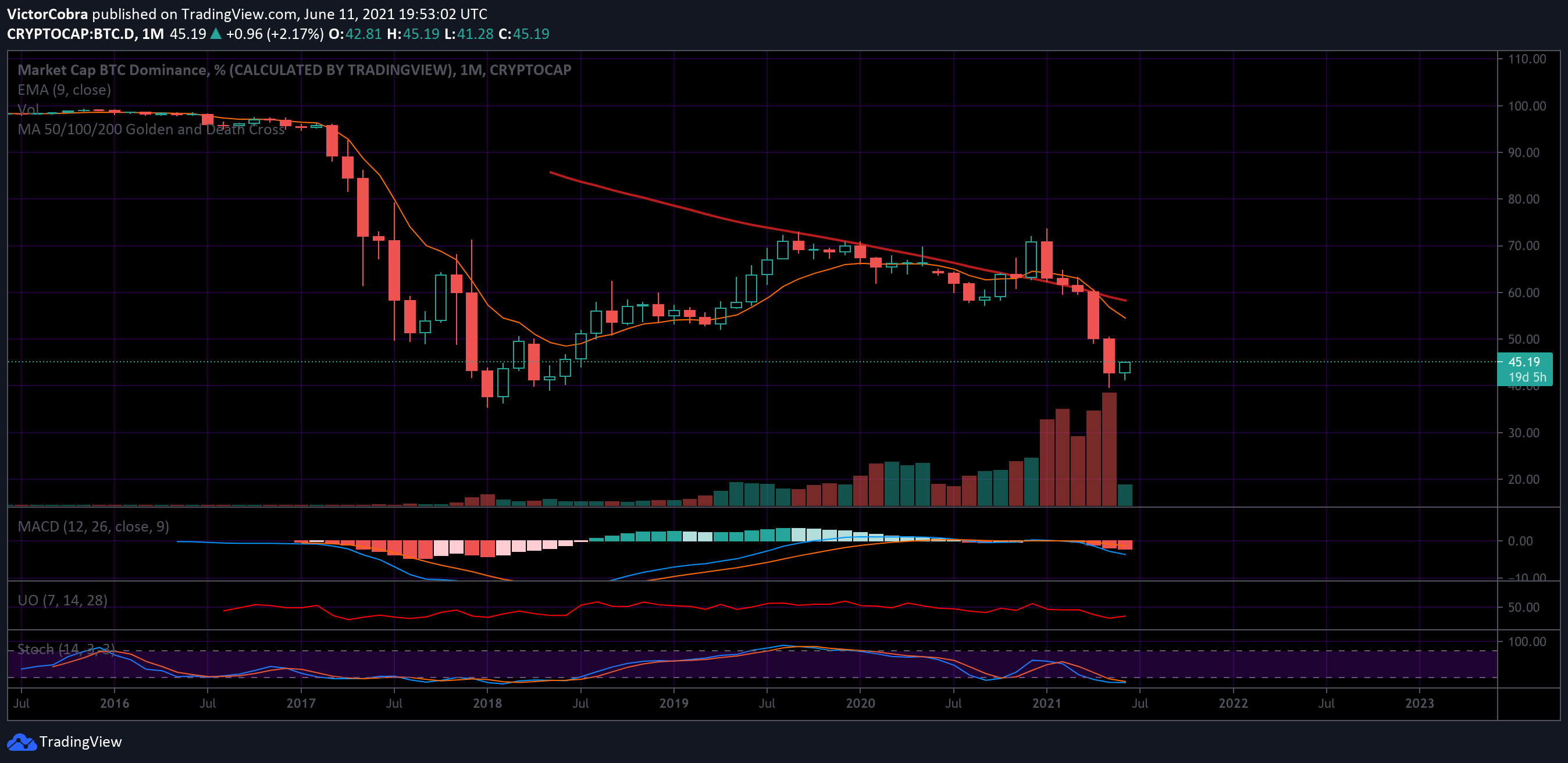
Task: Click the 60.00 price axis label
Action: click(1524, 293)
